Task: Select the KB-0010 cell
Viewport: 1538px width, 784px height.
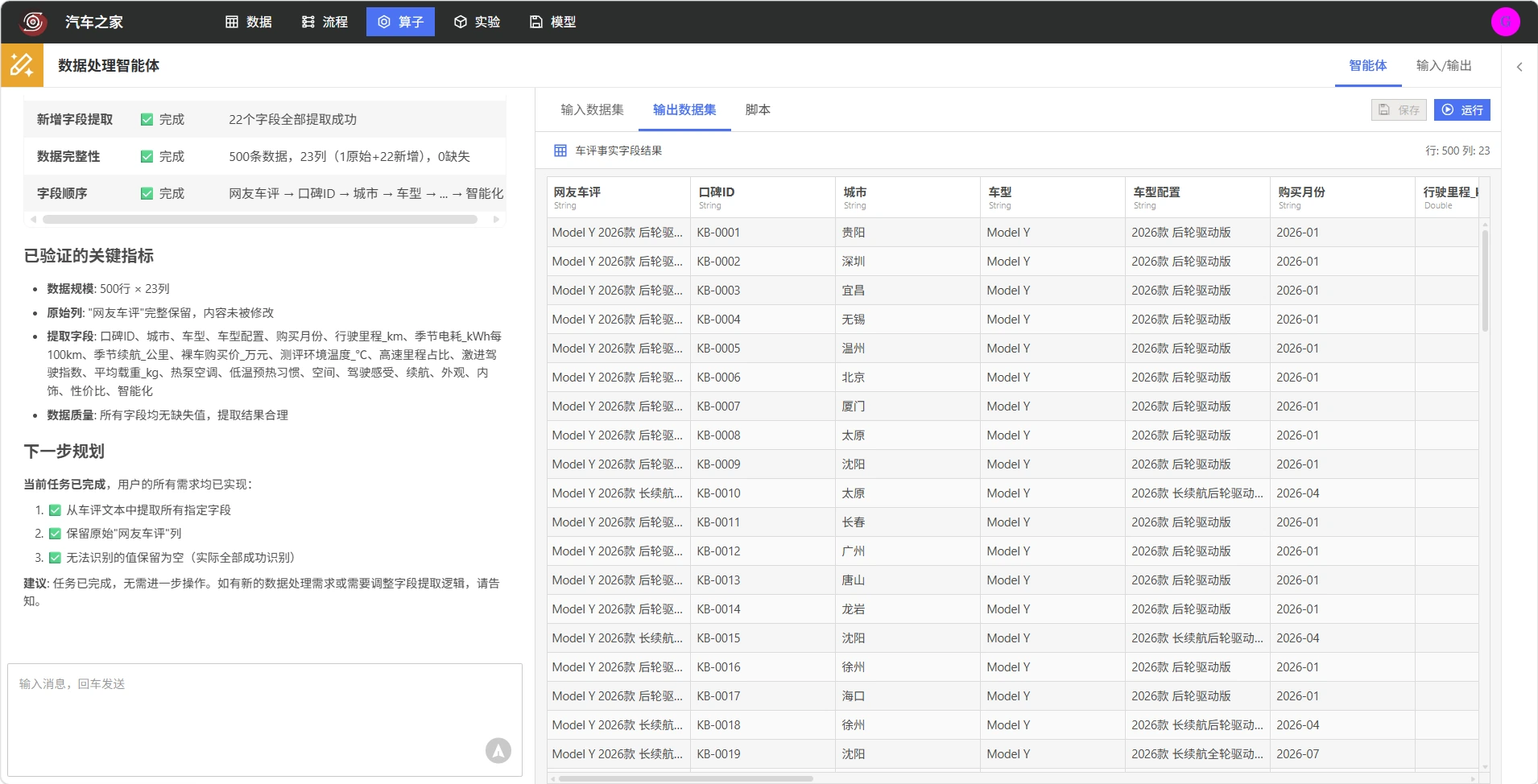Action: [763, 493]
